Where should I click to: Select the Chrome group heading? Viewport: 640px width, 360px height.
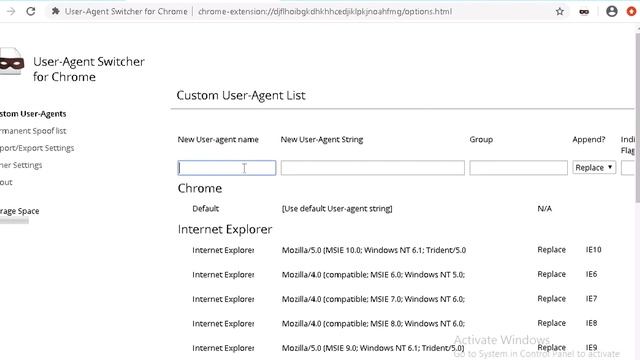tap(200, 188)
